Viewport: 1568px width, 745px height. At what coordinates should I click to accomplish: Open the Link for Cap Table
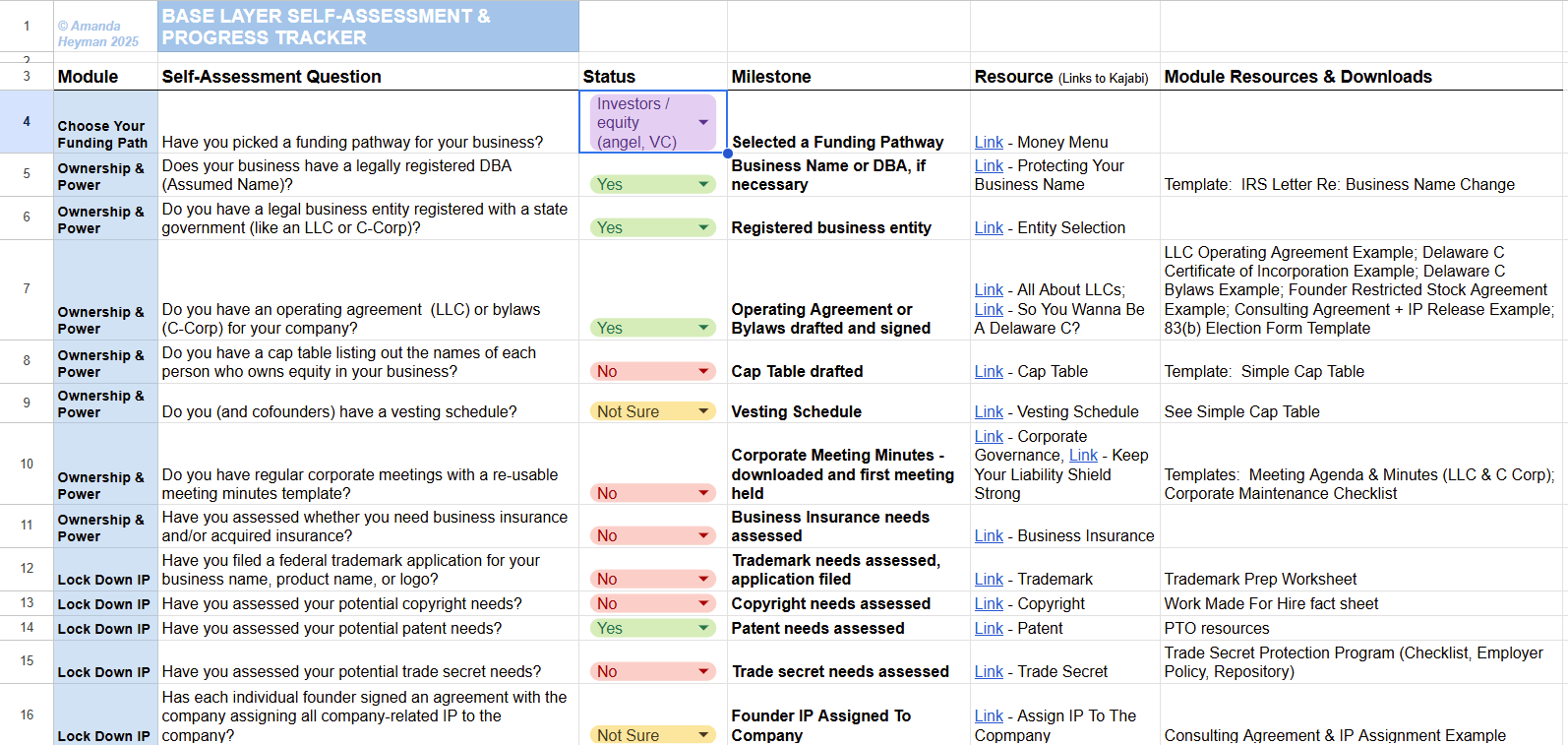point(989,372)
